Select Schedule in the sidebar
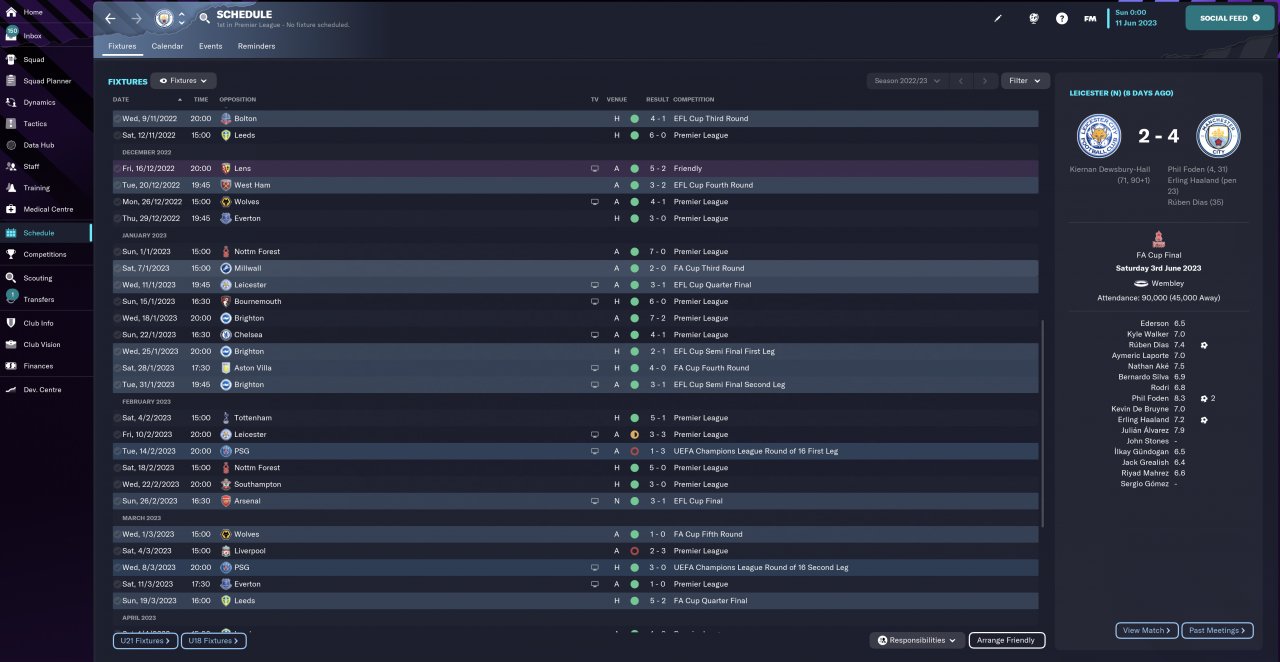The width and height of the screenshot is (1280, 662). coord(45,233)
